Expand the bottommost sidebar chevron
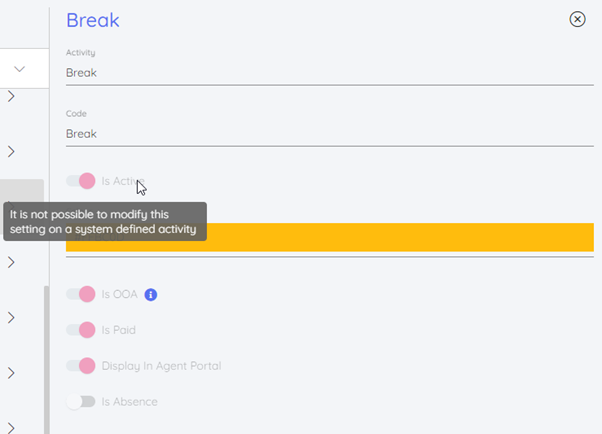 coord(11,427)
